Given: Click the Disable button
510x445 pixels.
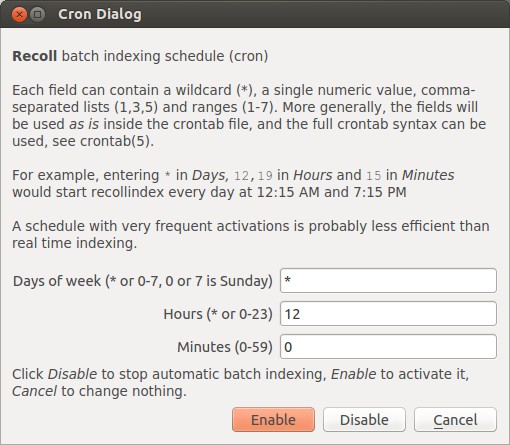Looking at the screenshot, I should tap(364, 420).
